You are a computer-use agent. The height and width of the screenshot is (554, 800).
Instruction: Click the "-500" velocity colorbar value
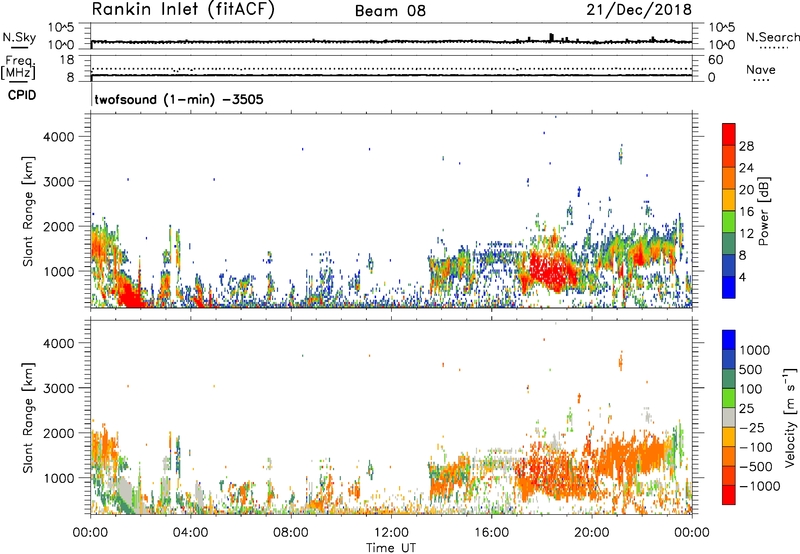pyautogui.click(x=756, y=467)
